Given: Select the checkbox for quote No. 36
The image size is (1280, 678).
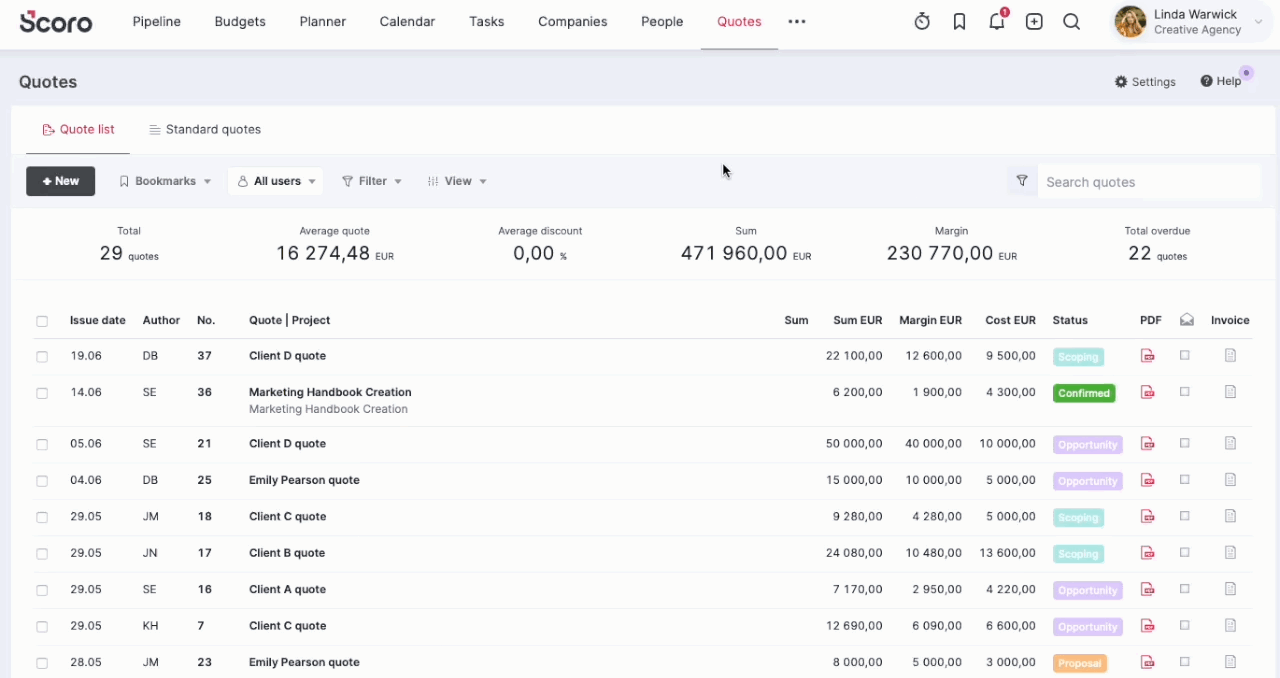Looking at the screenshot, I should pyautogui.click(x=42, y=393).
